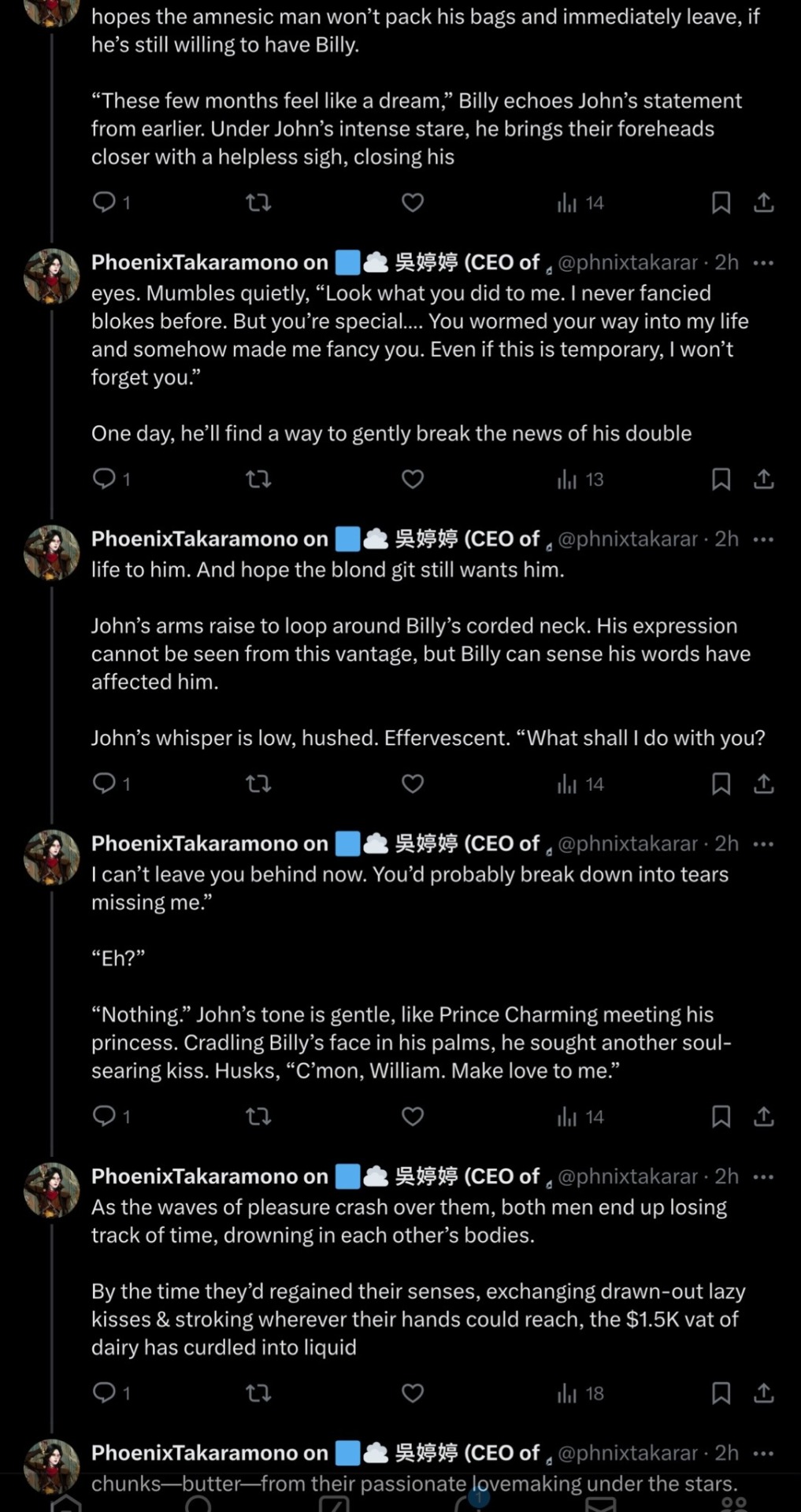
Task: Open the notifications tab with blue badge
Action: click(469, 1502)
